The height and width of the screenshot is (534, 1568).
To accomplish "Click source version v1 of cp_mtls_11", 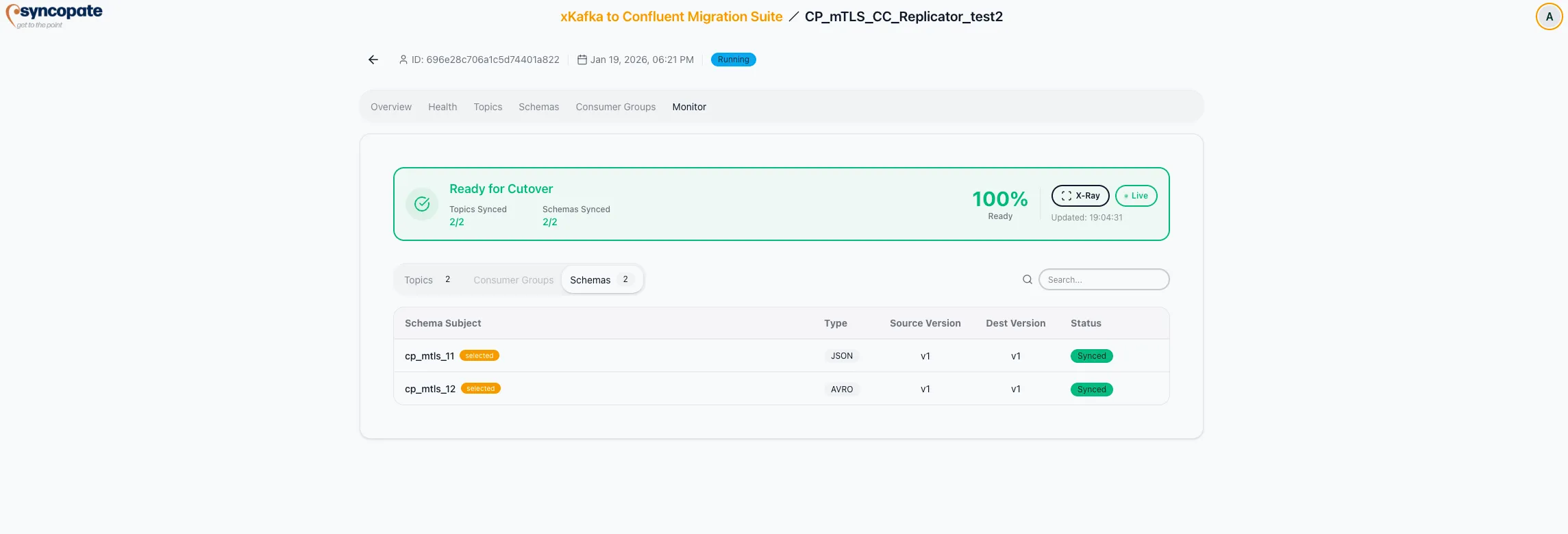I will click(x=925, y=356).
